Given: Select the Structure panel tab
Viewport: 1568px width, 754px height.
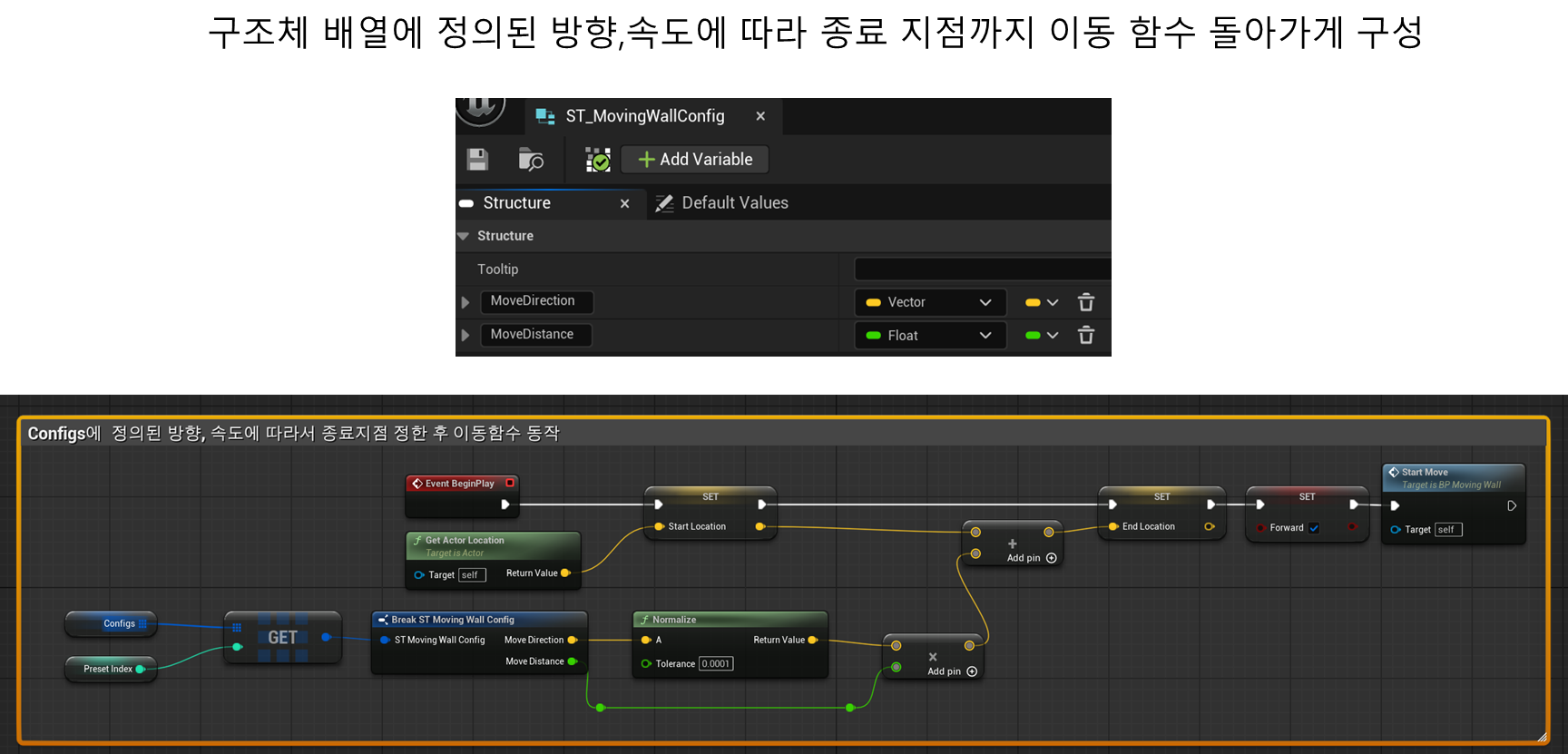Looking at the screenshot, I should point(551,203).
